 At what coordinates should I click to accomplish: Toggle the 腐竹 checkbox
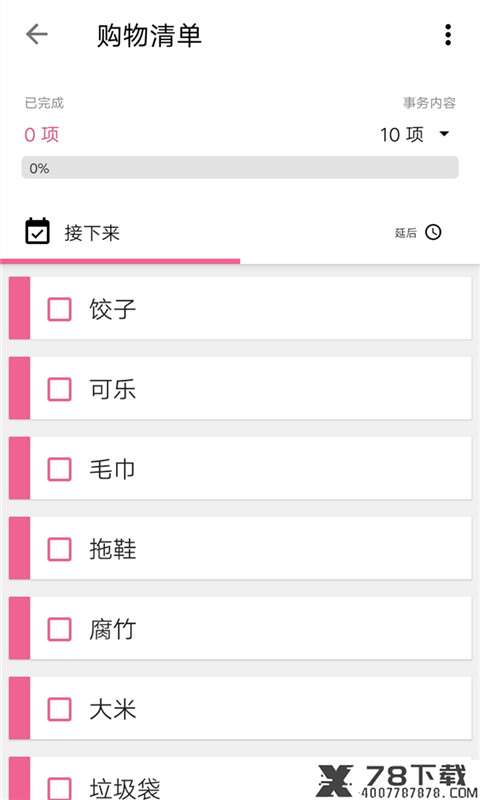pyautogui.click(x=59, y=629)
